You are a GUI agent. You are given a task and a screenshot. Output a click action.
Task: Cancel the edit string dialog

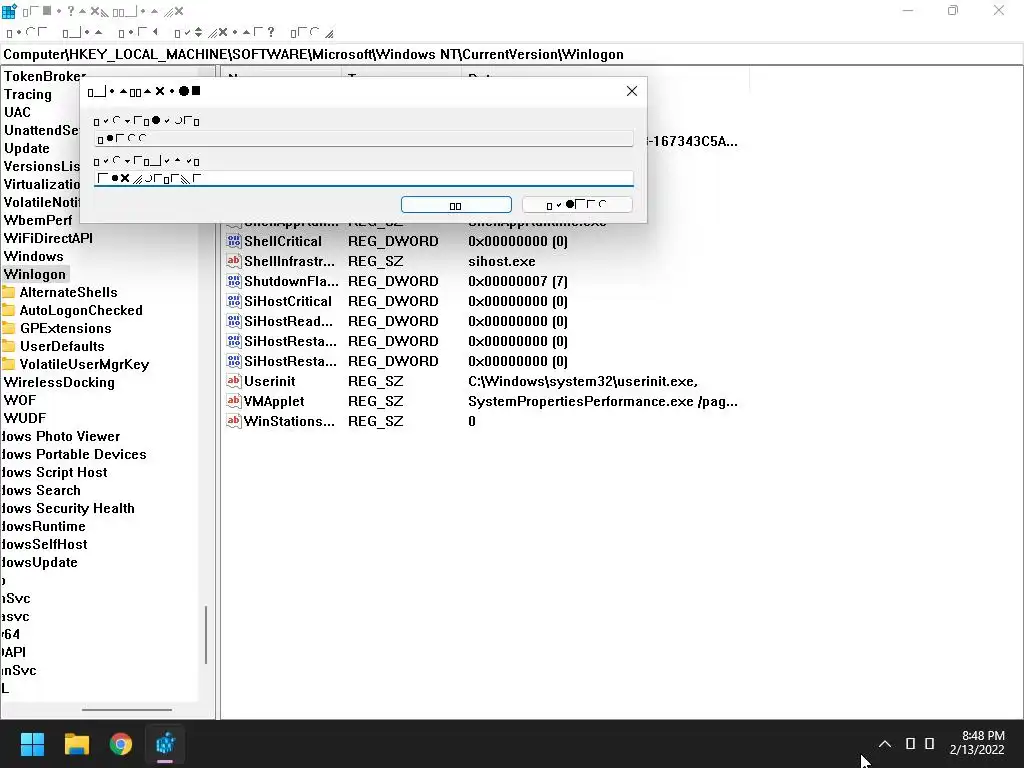pos(577,205)
